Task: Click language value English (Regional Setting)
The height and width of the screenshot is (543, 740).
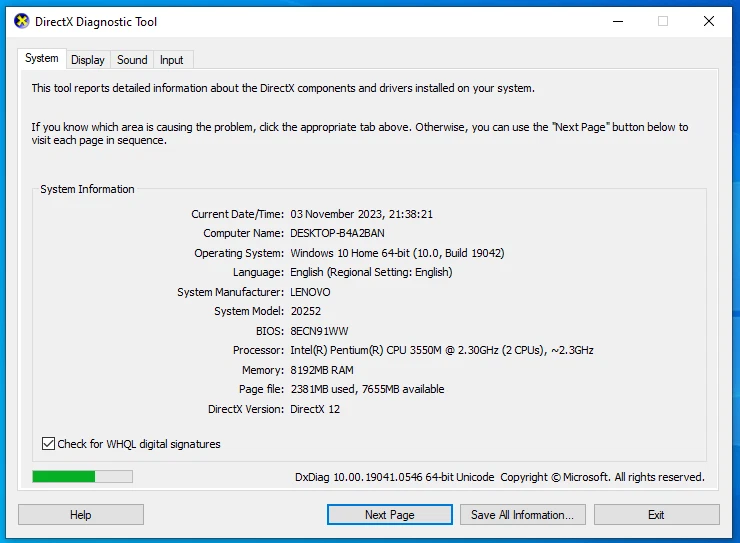Action: click(x=371, y=272)
